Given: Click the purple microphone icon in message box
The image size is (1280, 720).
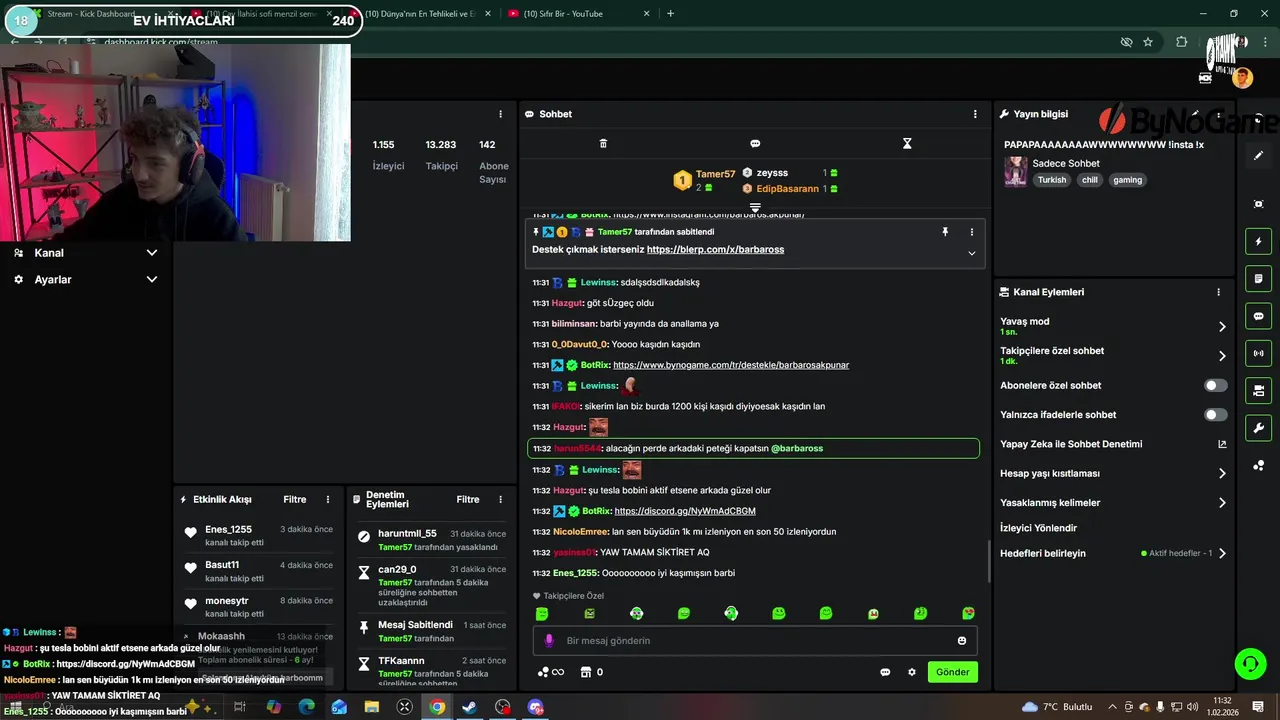Looking at the screenshot, I should tap(548, 641).
